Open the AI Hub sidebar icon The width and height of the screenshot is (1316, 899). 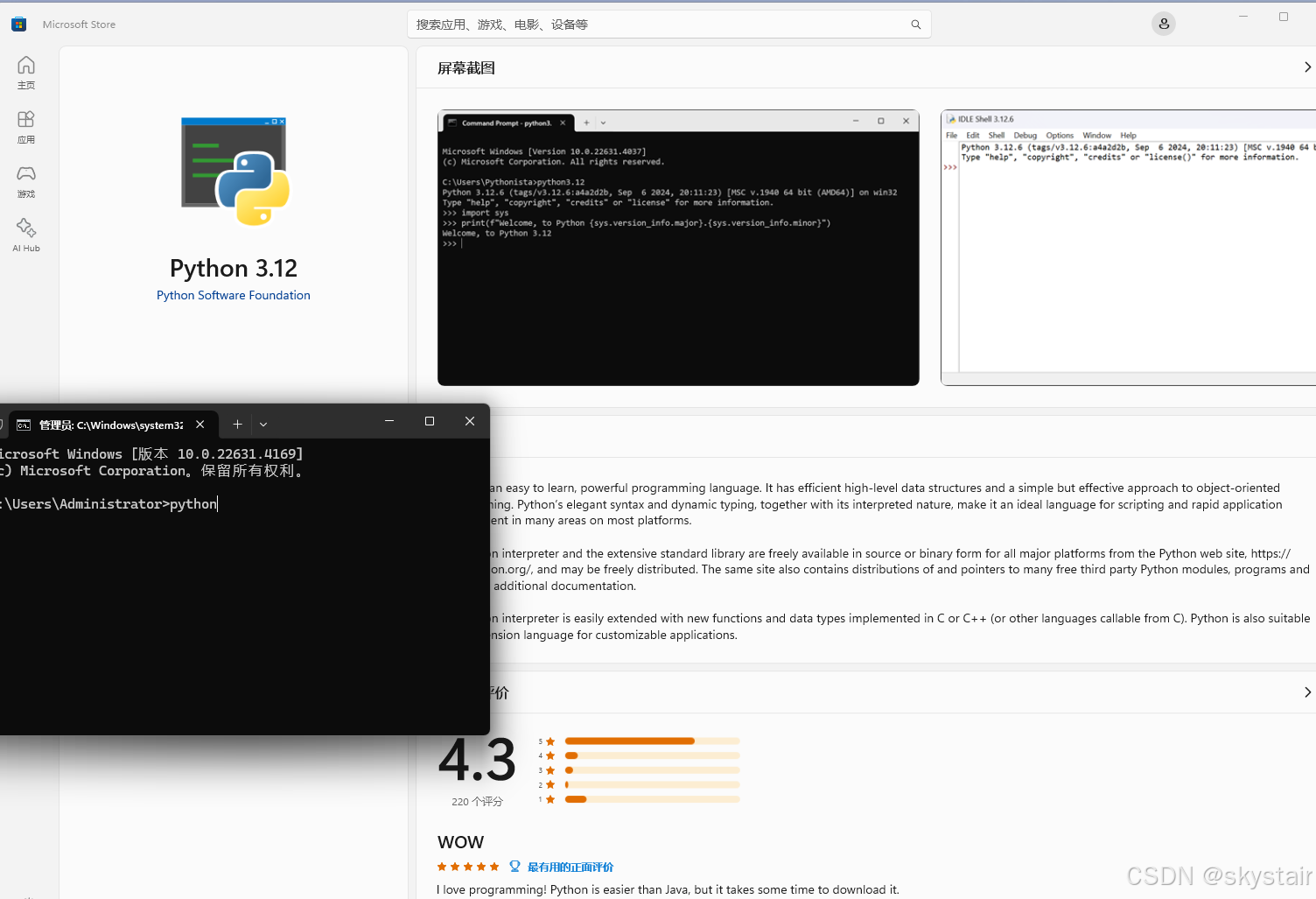tap(25, 233)
